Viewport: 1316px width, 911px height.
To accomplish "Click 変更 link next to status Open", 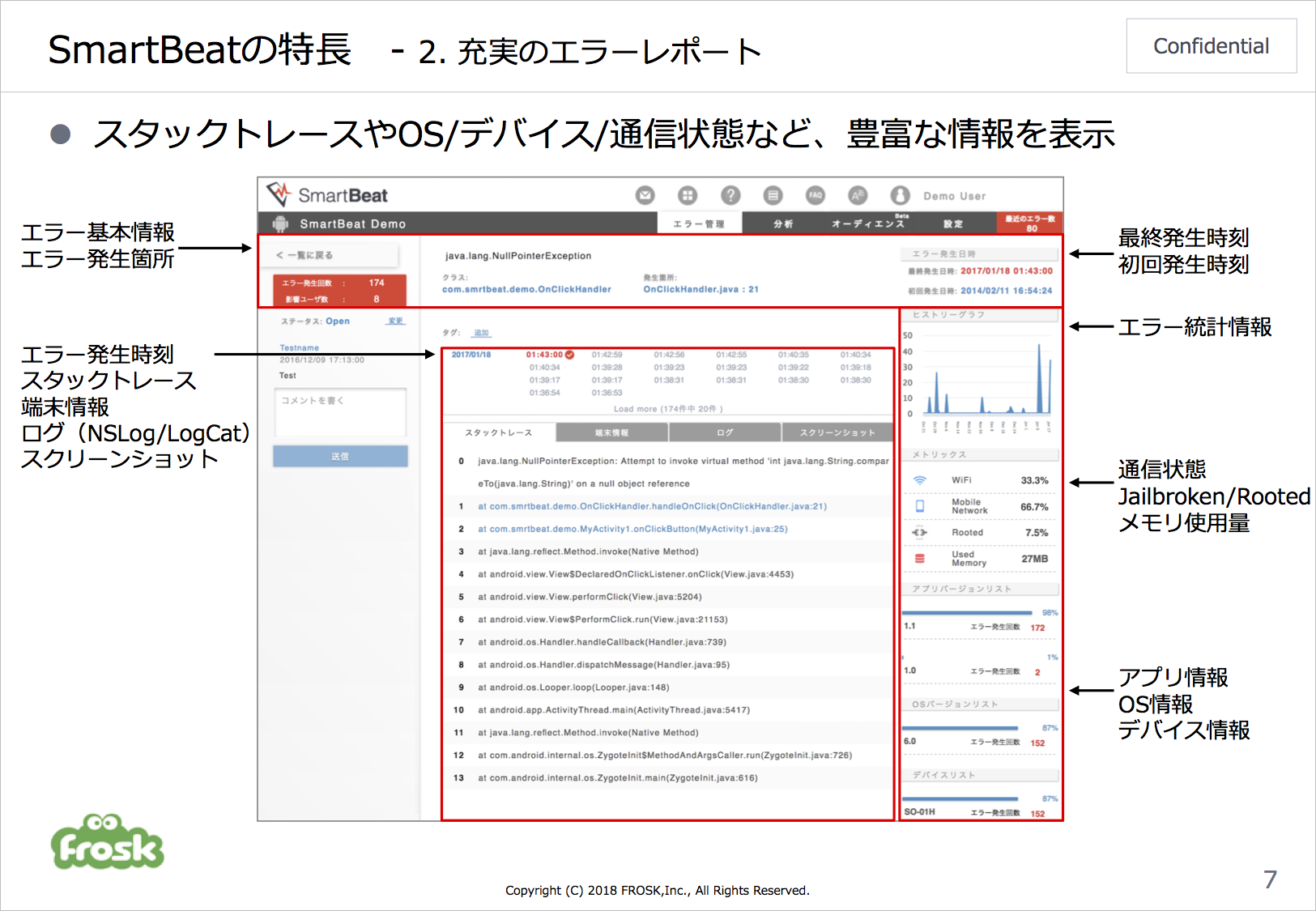I will pos(395,321).
